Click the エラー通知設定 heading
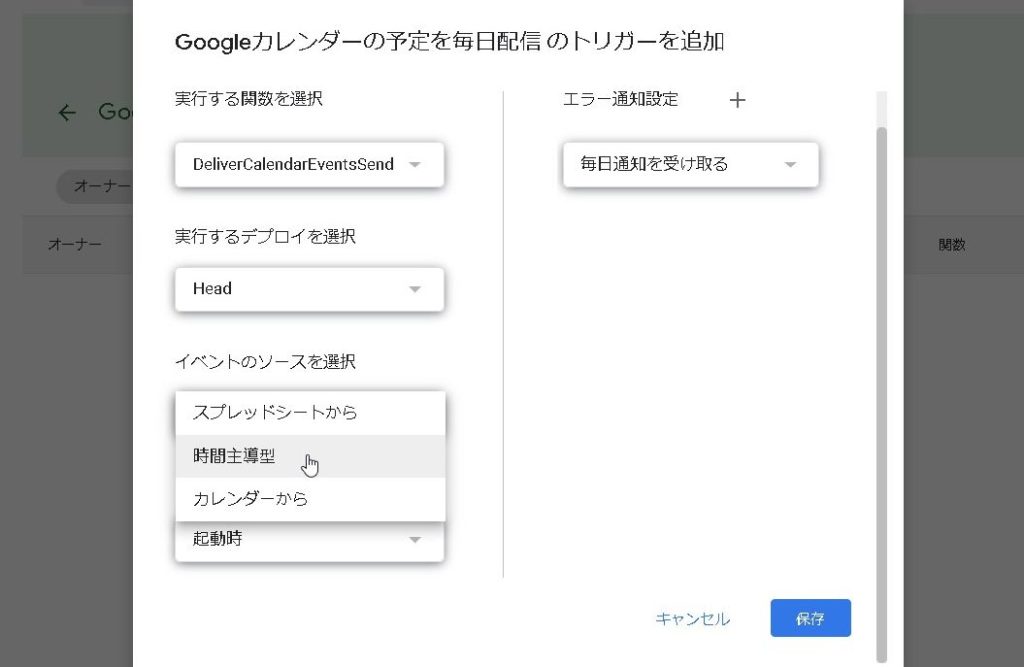 [621, 99]
